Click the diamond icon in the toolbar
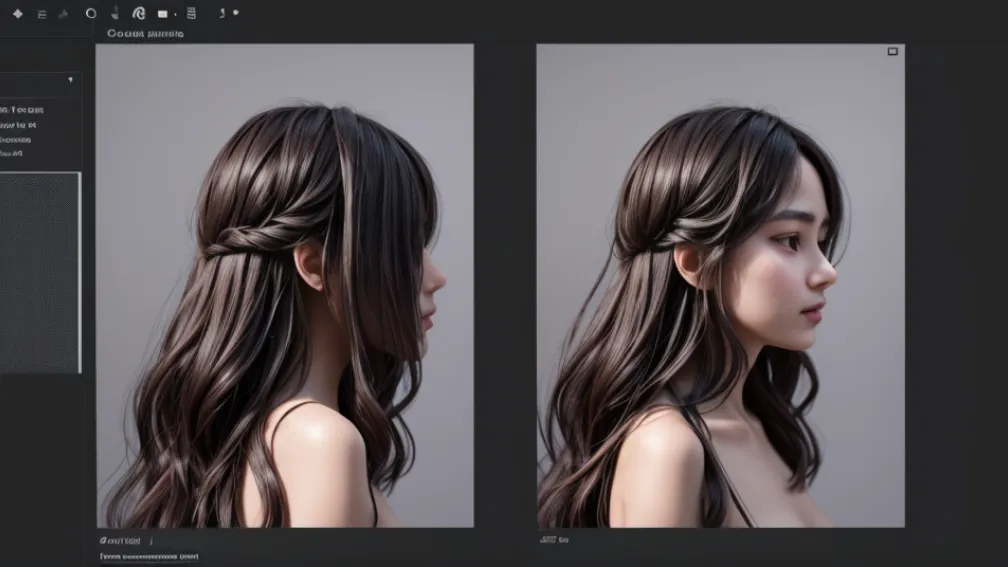The width and height of the screenshot is (1008, 567). (x=17, y=14)
